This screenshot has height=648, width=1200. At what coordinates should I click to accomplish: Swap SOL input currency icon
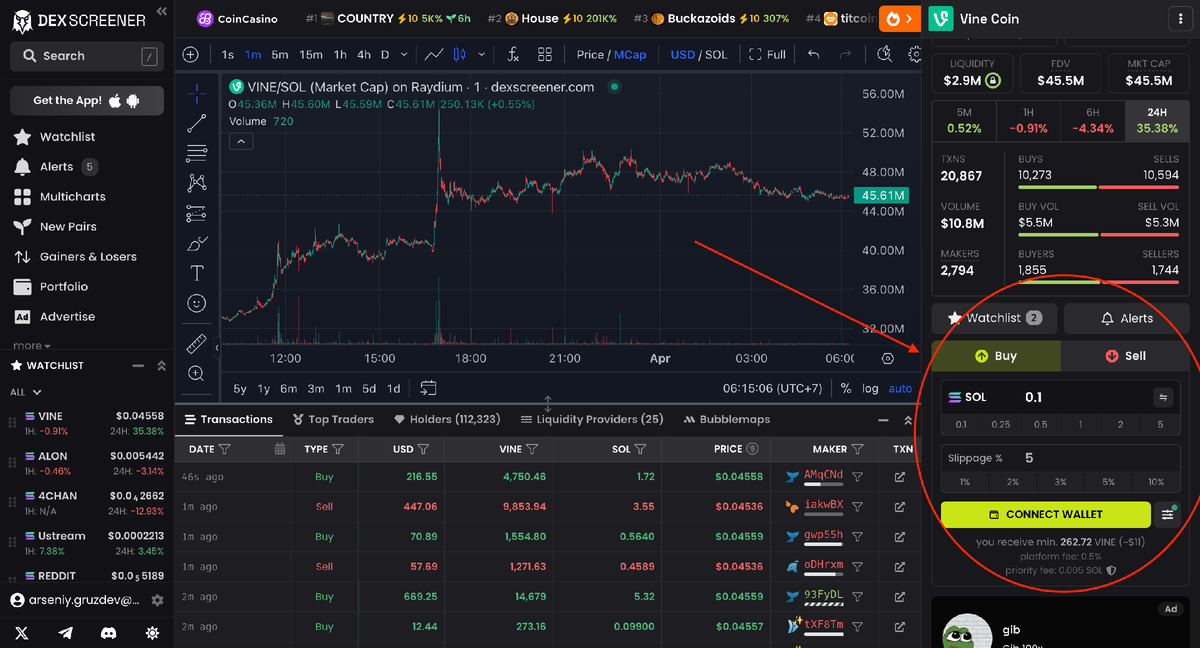click(x=1162, y=397)
